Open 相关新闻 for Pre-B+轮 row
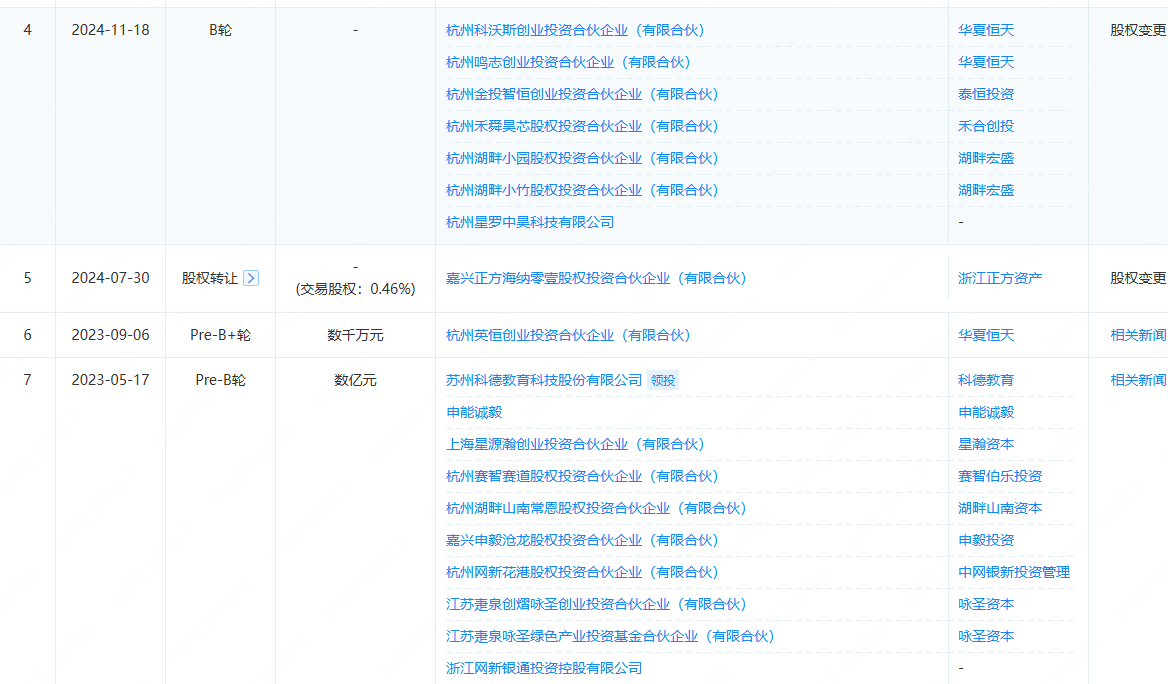 (1138, 335)
